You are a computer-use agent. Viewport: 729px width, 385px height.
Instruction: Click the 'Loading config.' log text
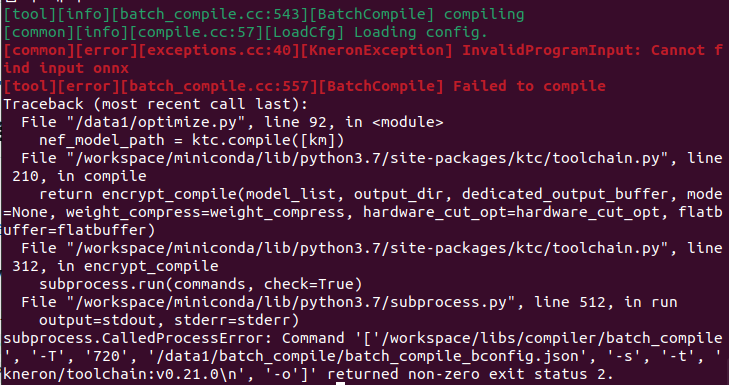421,33
